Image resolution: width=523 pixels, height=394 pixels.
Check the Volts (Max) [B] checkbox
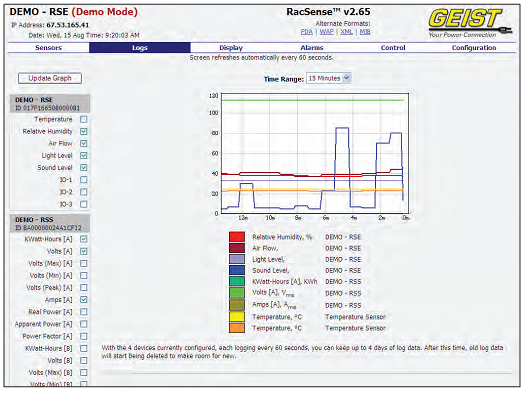pyautogui.click(x=84, y=373)
